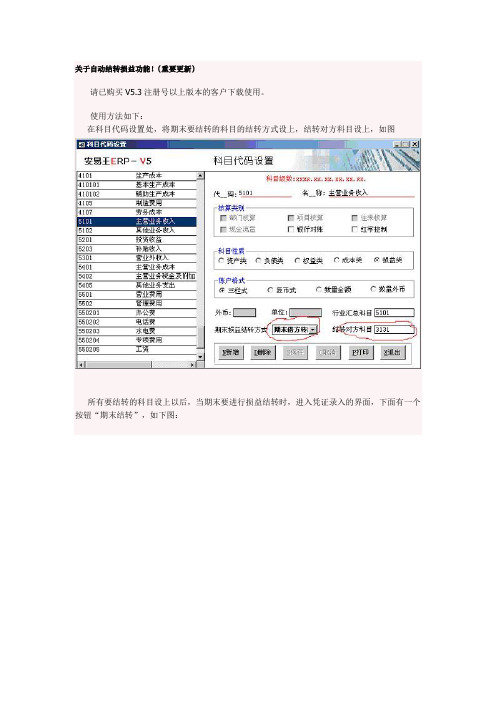Click the 打印 button
Image resolution: width=496 pixels, height=702 pixels.
[360, 352]
